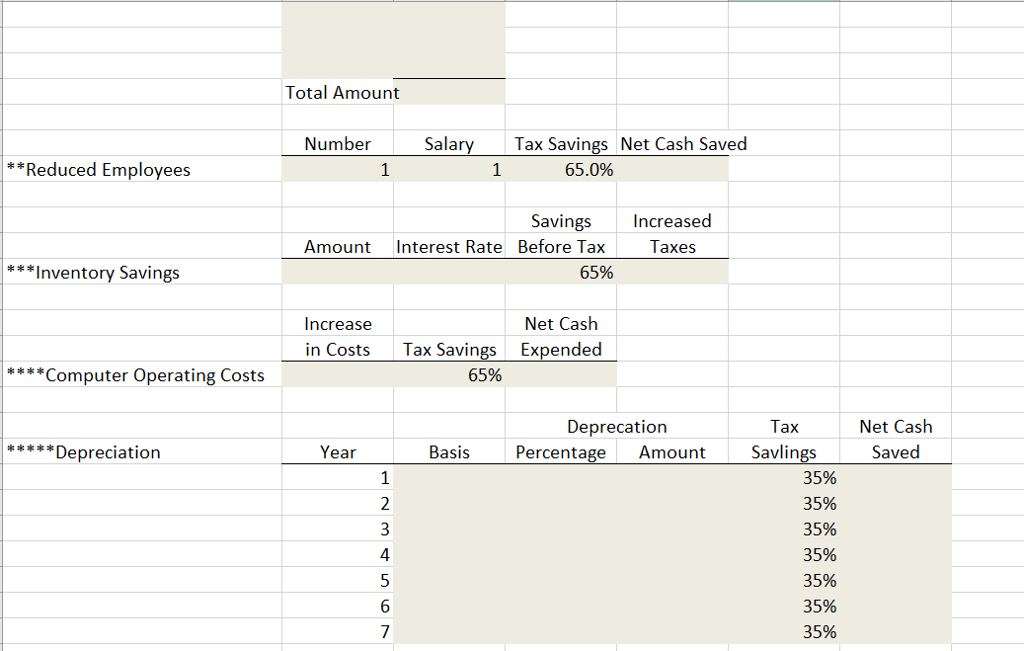
Task: Click the 'Increased' header cell
Action: pos(673,221)
